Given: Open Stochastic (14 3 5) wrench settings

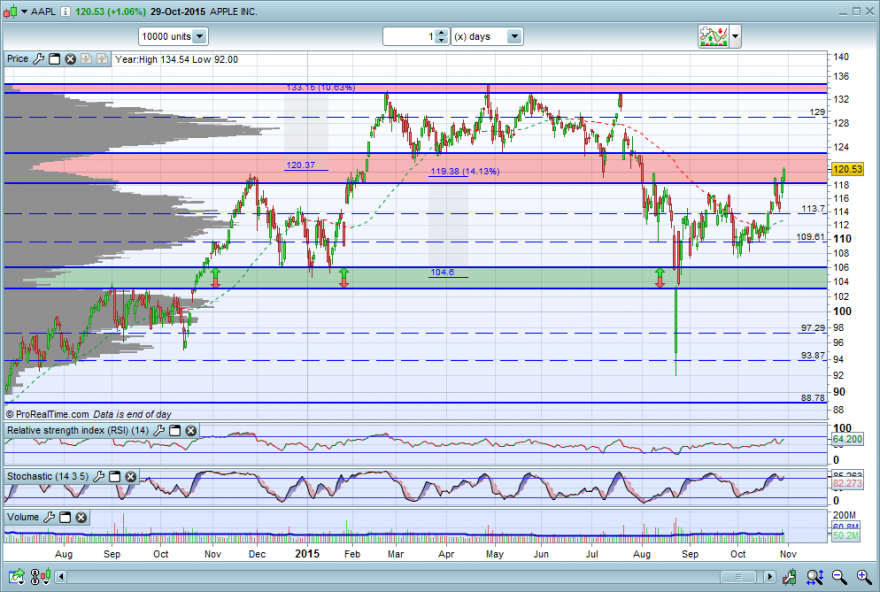Looking at the screenshot, I should pyautogui.click(x=99, y=476).
